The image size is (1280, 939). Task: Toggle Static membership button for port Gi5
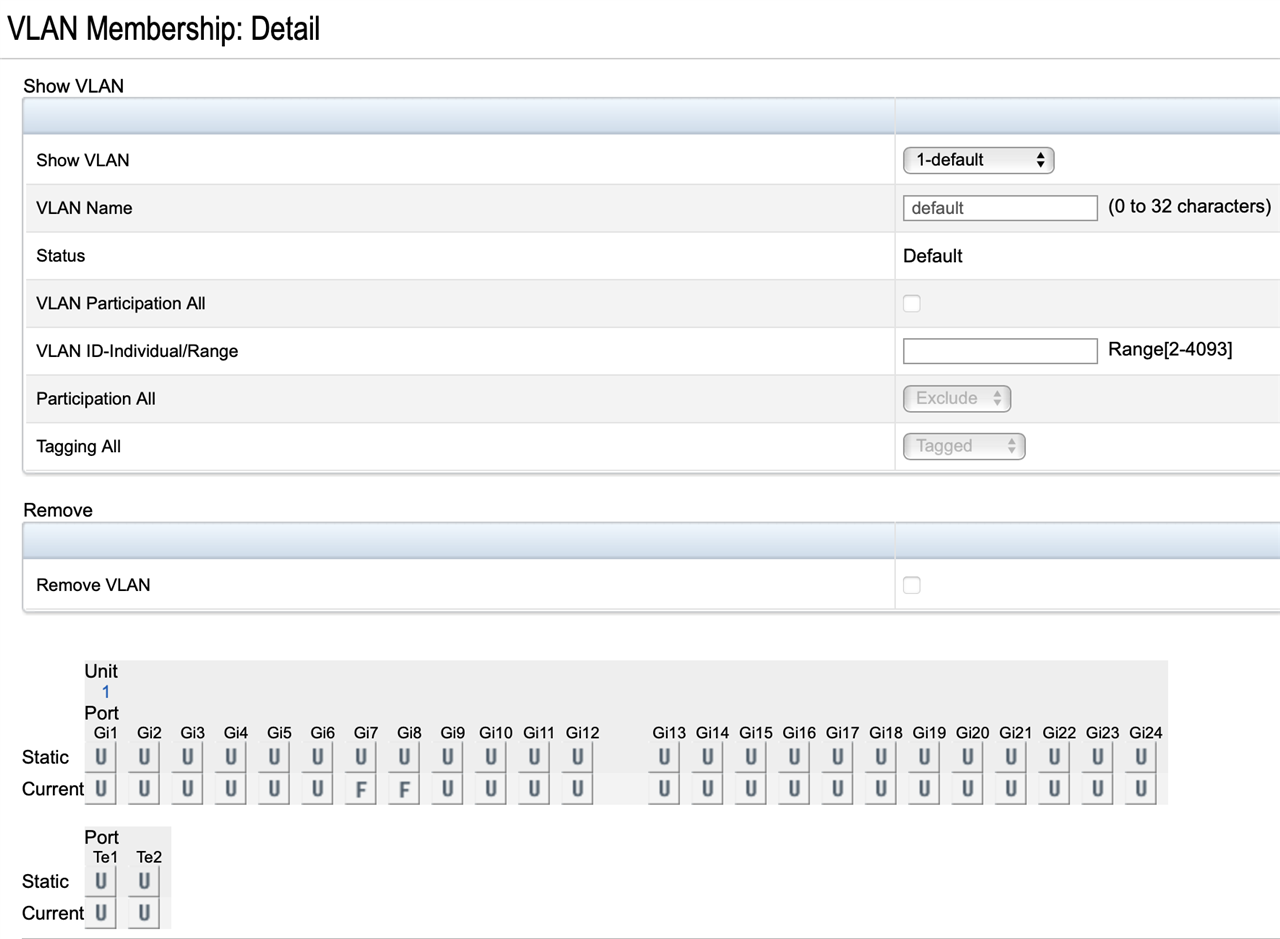pos(274,757)
